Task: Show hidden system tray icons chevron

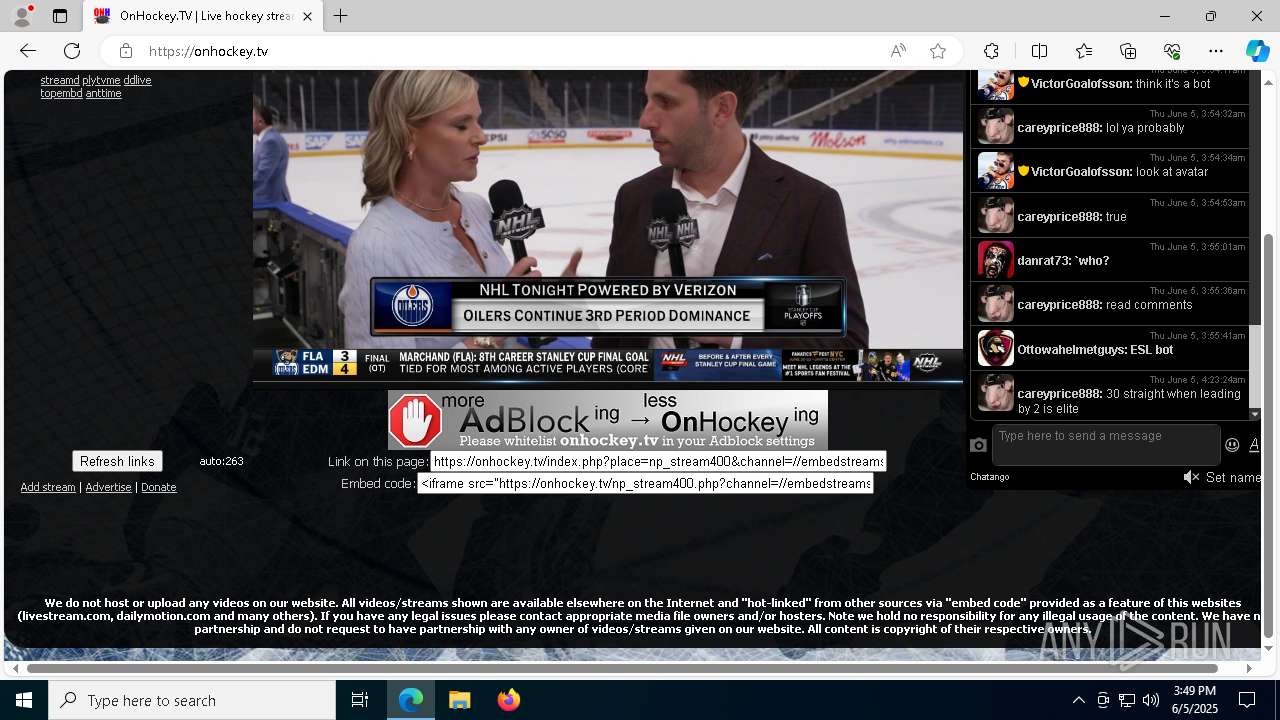Action: [x=1078, y=700]
